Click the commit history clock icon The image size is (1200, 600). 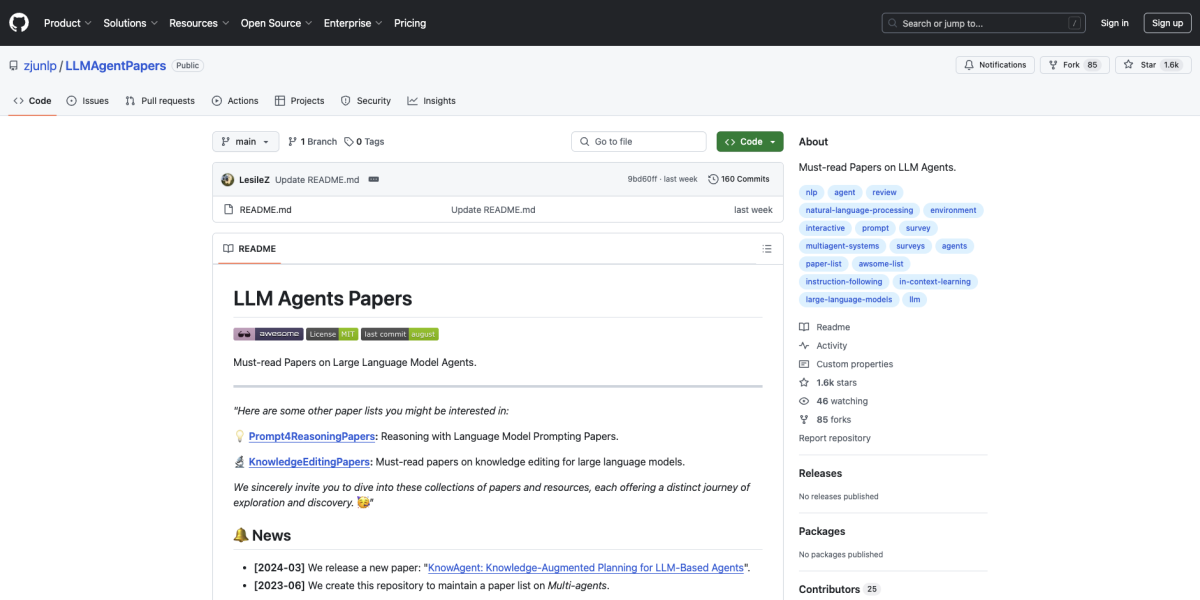pyautogui.click(x=713, y=179)
